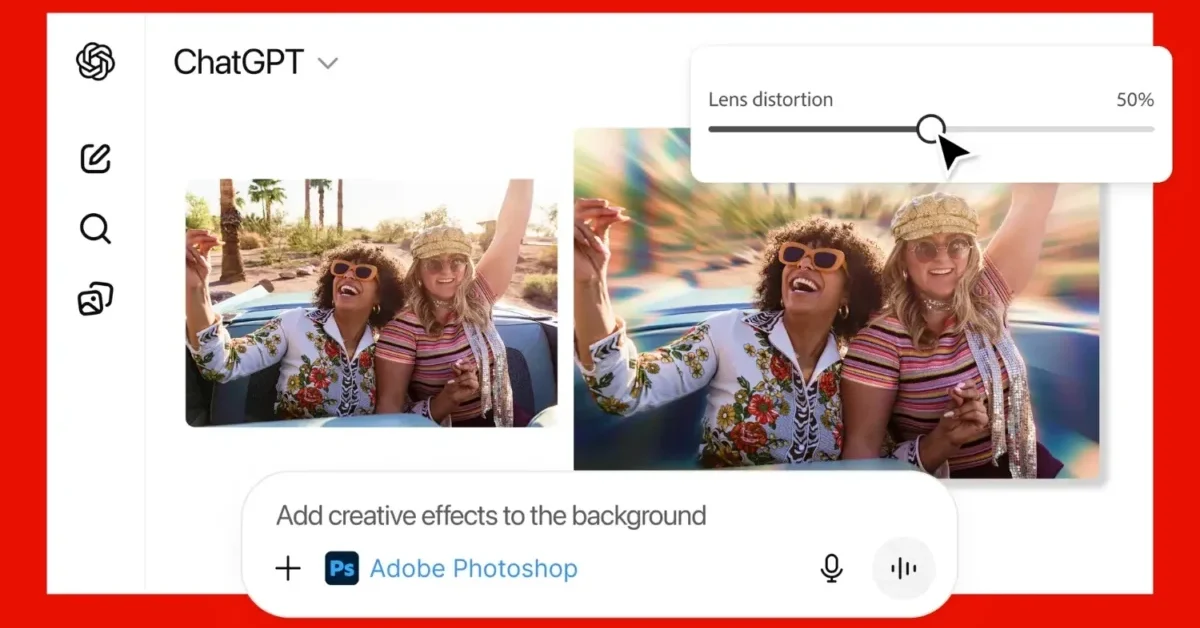
Task: Open the image library icon in the sidebar
Action: tap(94, 298)
